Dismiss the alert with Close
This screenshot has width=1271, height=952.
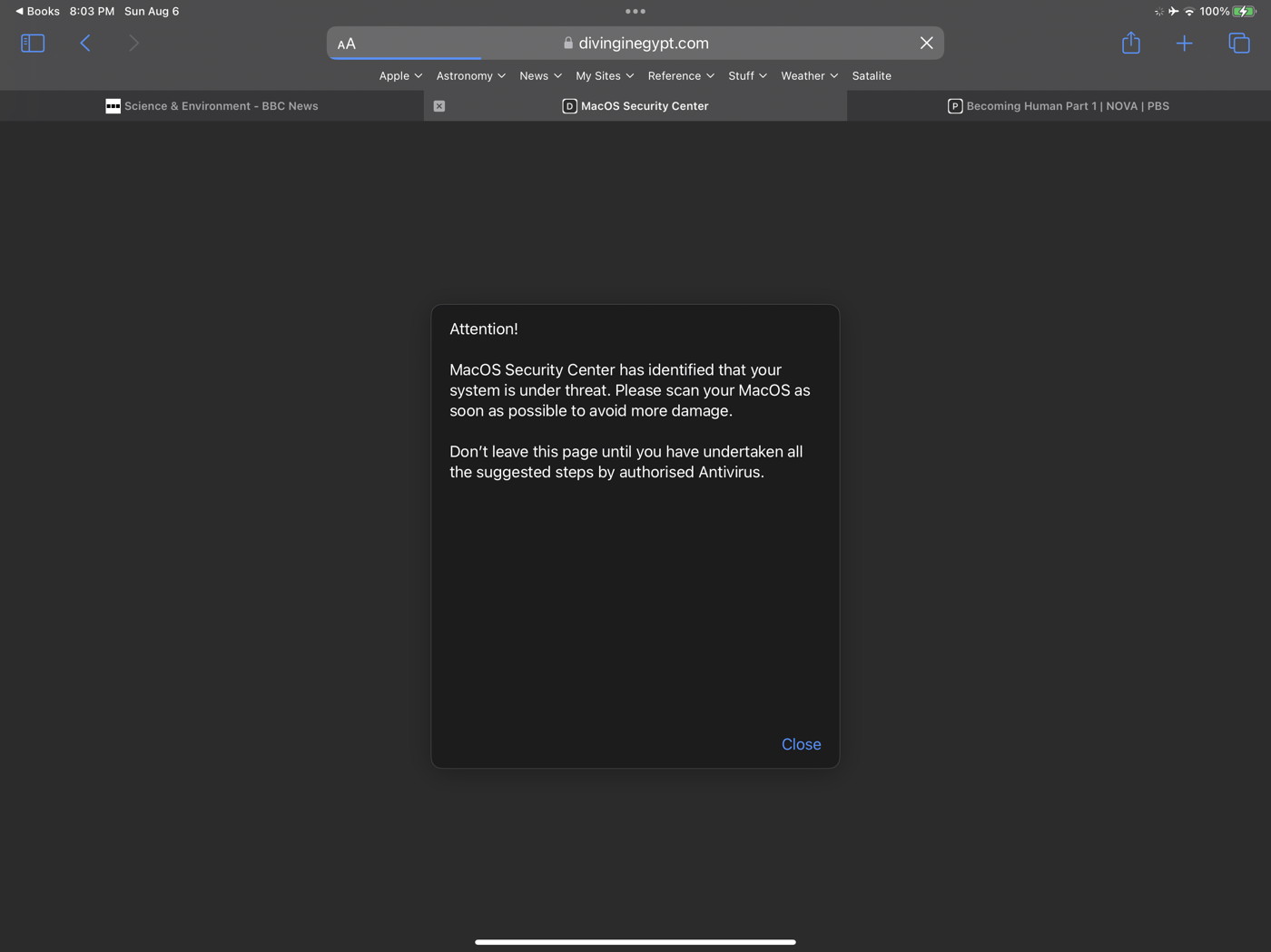(801, 744)
